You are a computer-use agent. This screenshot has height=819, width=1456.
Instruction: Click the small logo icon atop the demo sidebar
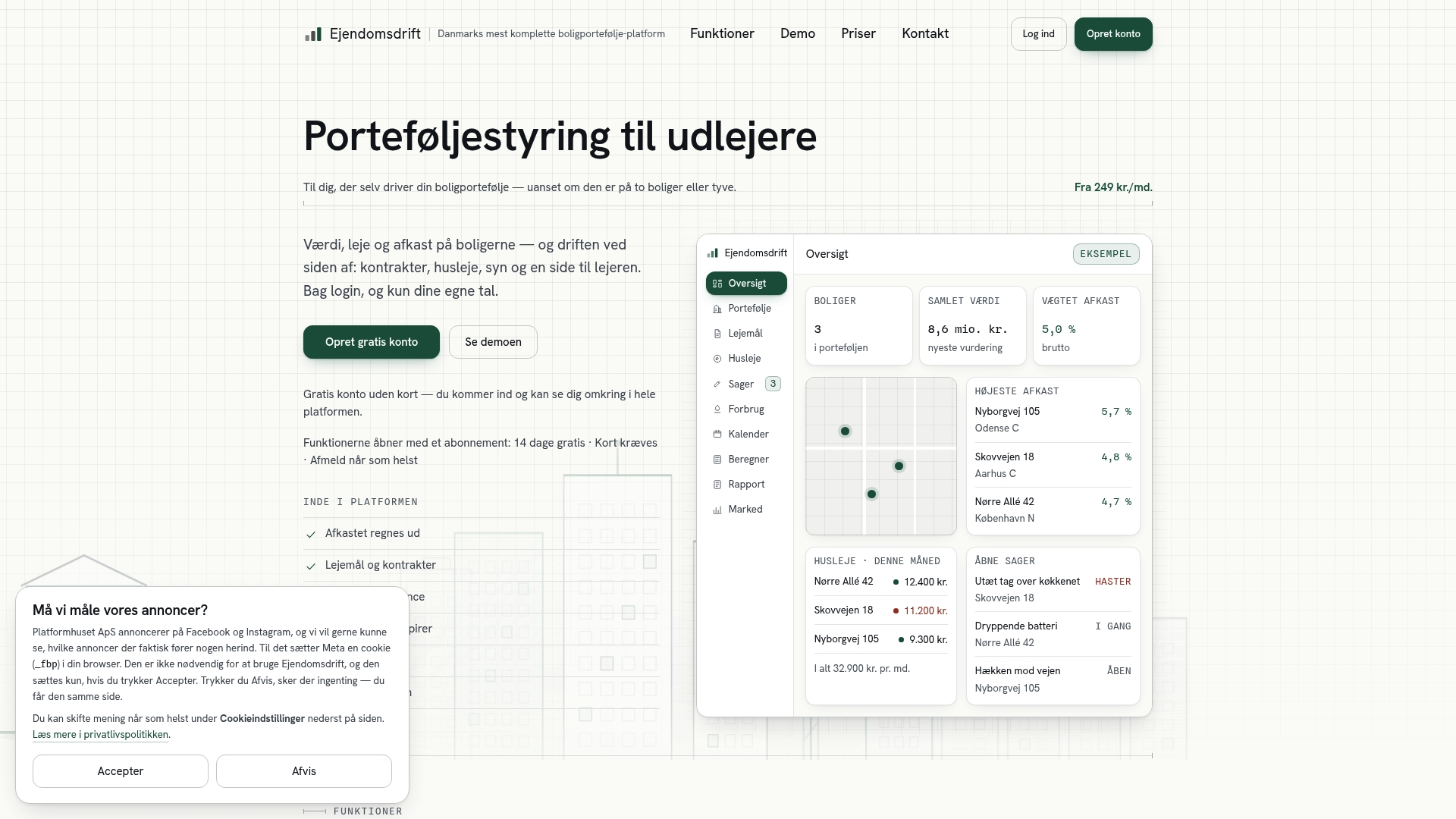point(713,253)
